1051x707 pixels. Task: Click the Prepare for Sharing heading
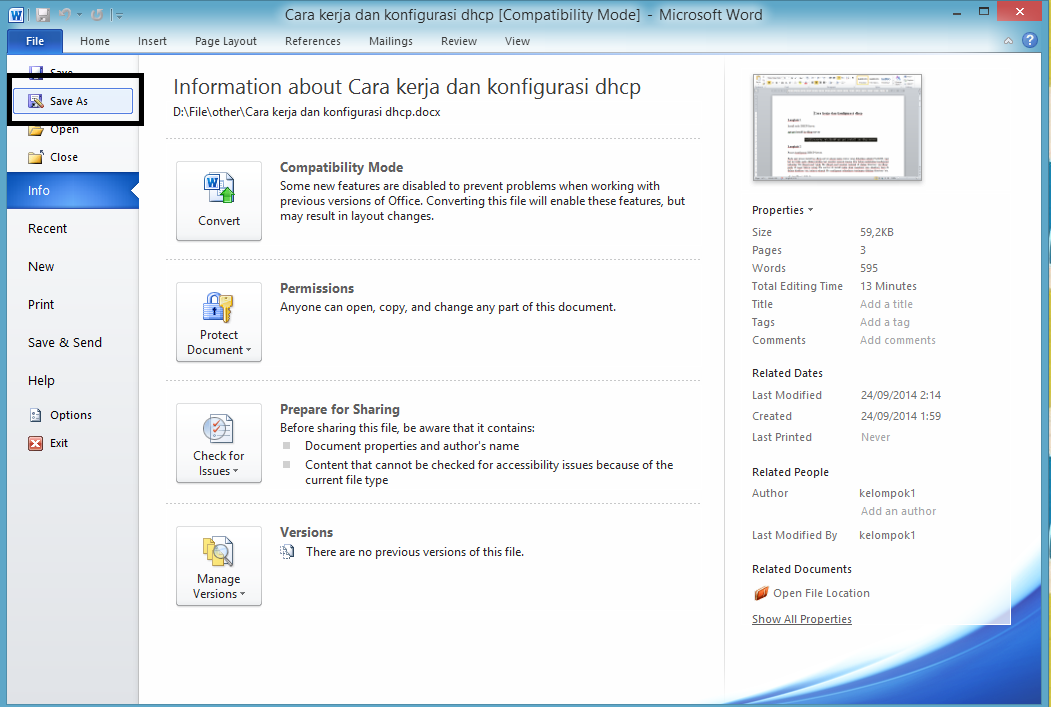(340, 409)
